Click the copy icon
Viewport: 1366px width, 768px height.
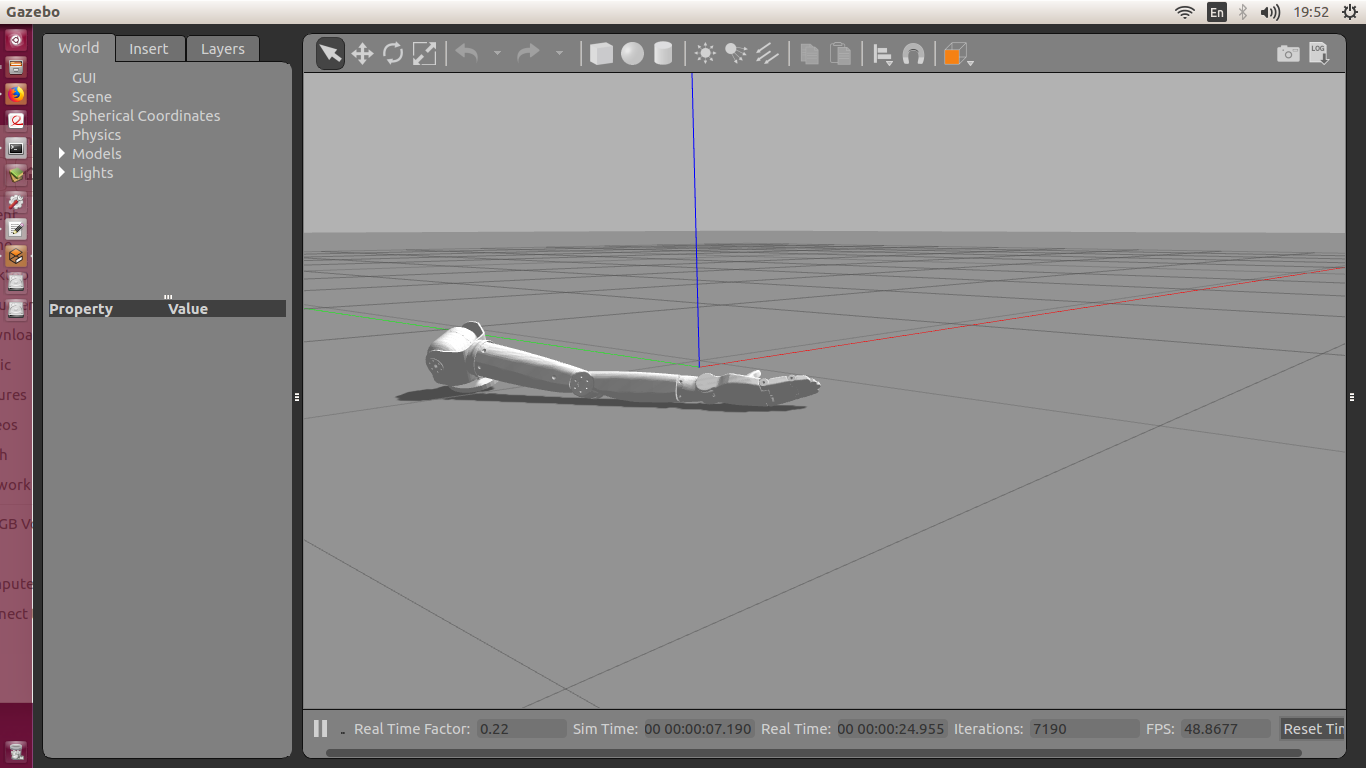(810, 53)
